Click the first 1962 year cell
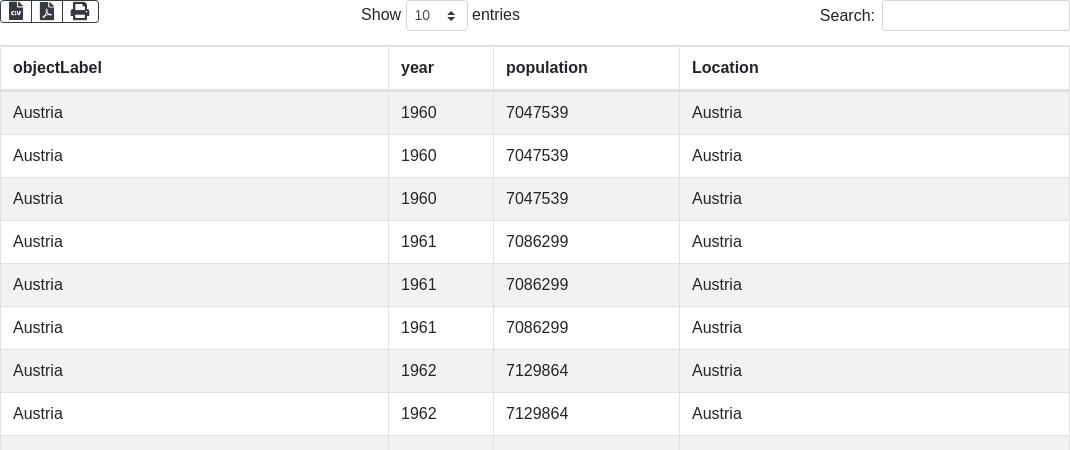Viewport: 1070px width, 450px height. 418,371
